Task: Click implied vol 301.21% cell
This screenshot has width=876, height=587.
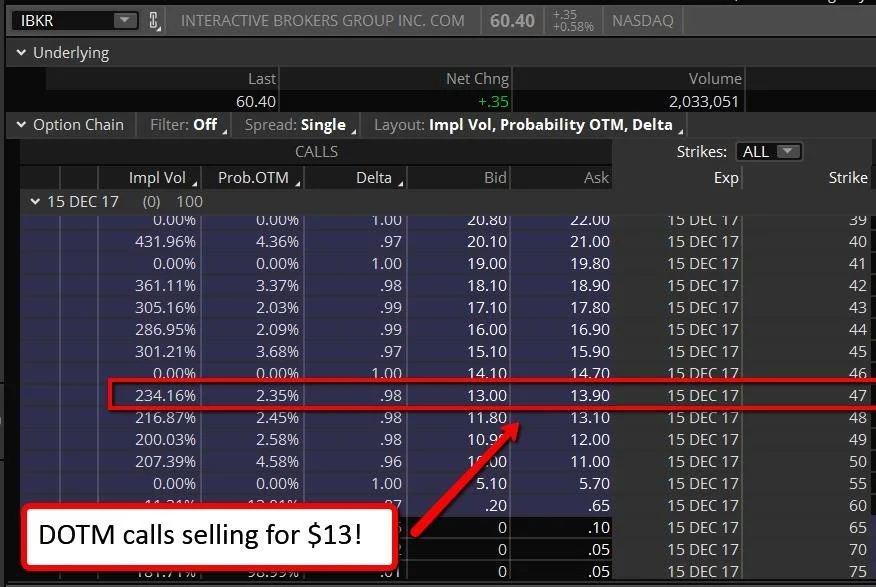Action: (165, 351)
